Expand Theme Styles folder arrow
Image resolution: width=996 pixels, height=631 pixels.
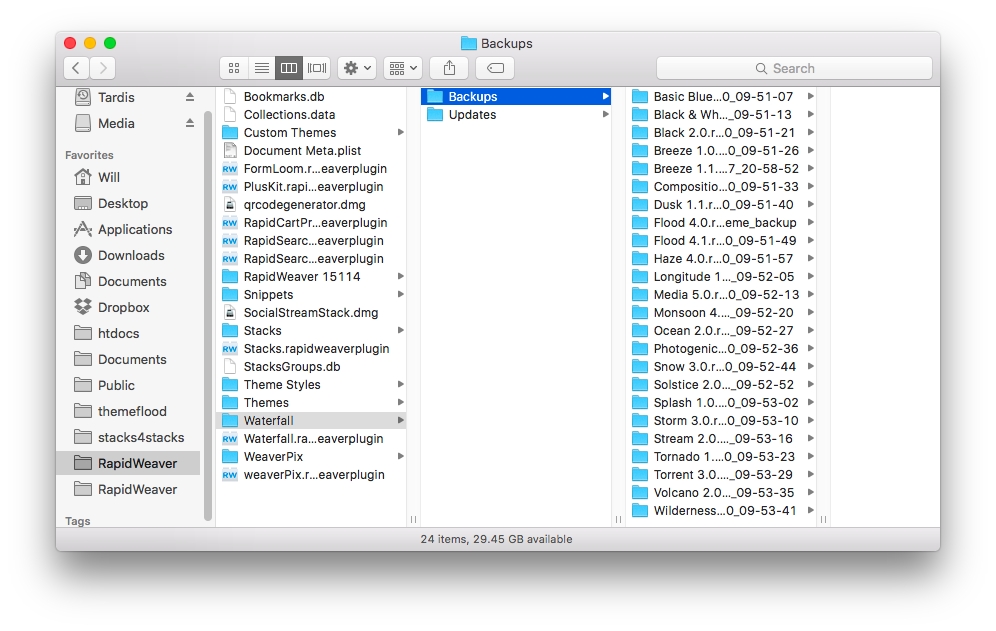[400, 384]
